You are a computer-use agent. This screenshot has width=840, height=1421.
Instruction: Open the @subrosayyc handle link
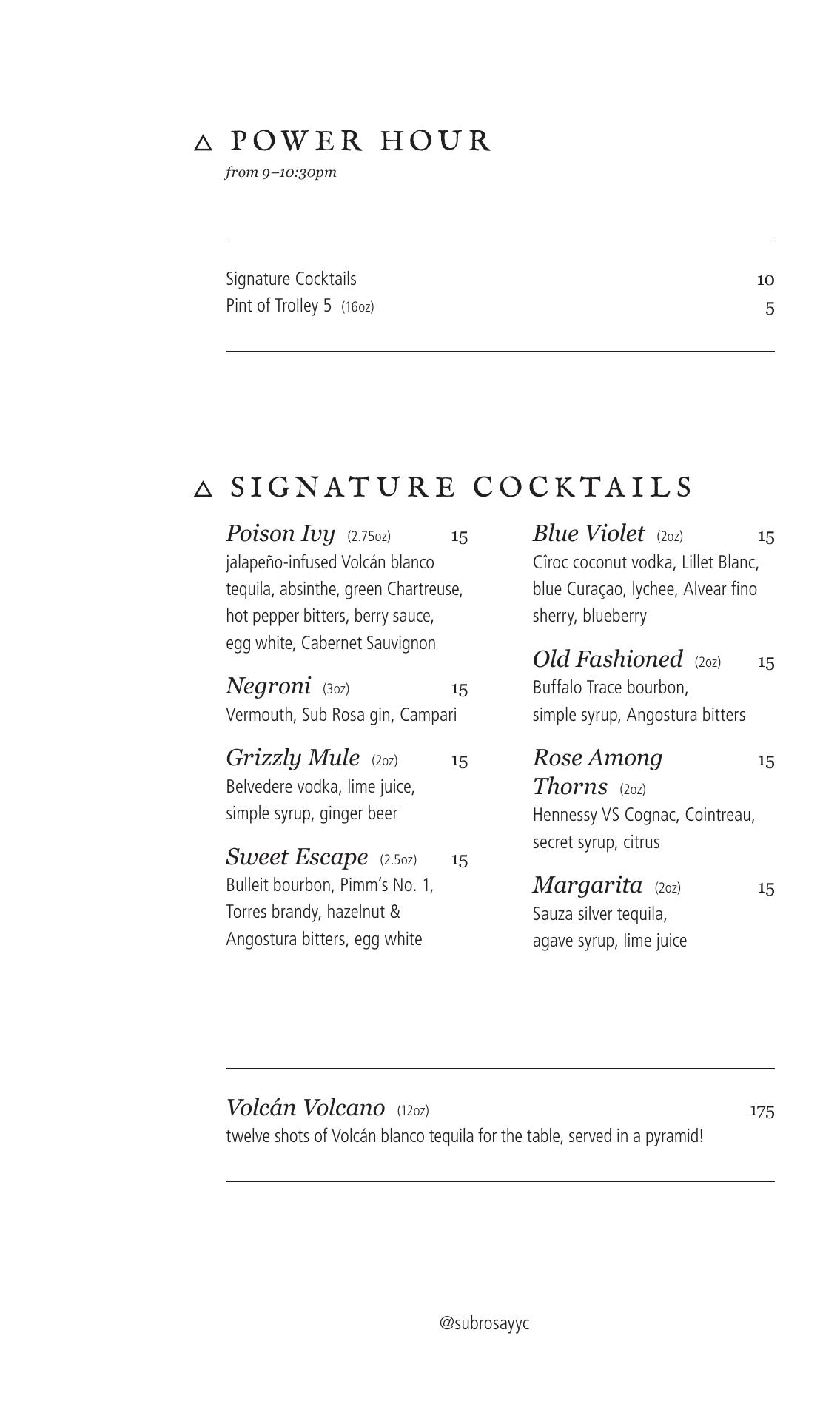coord(484,1323)
